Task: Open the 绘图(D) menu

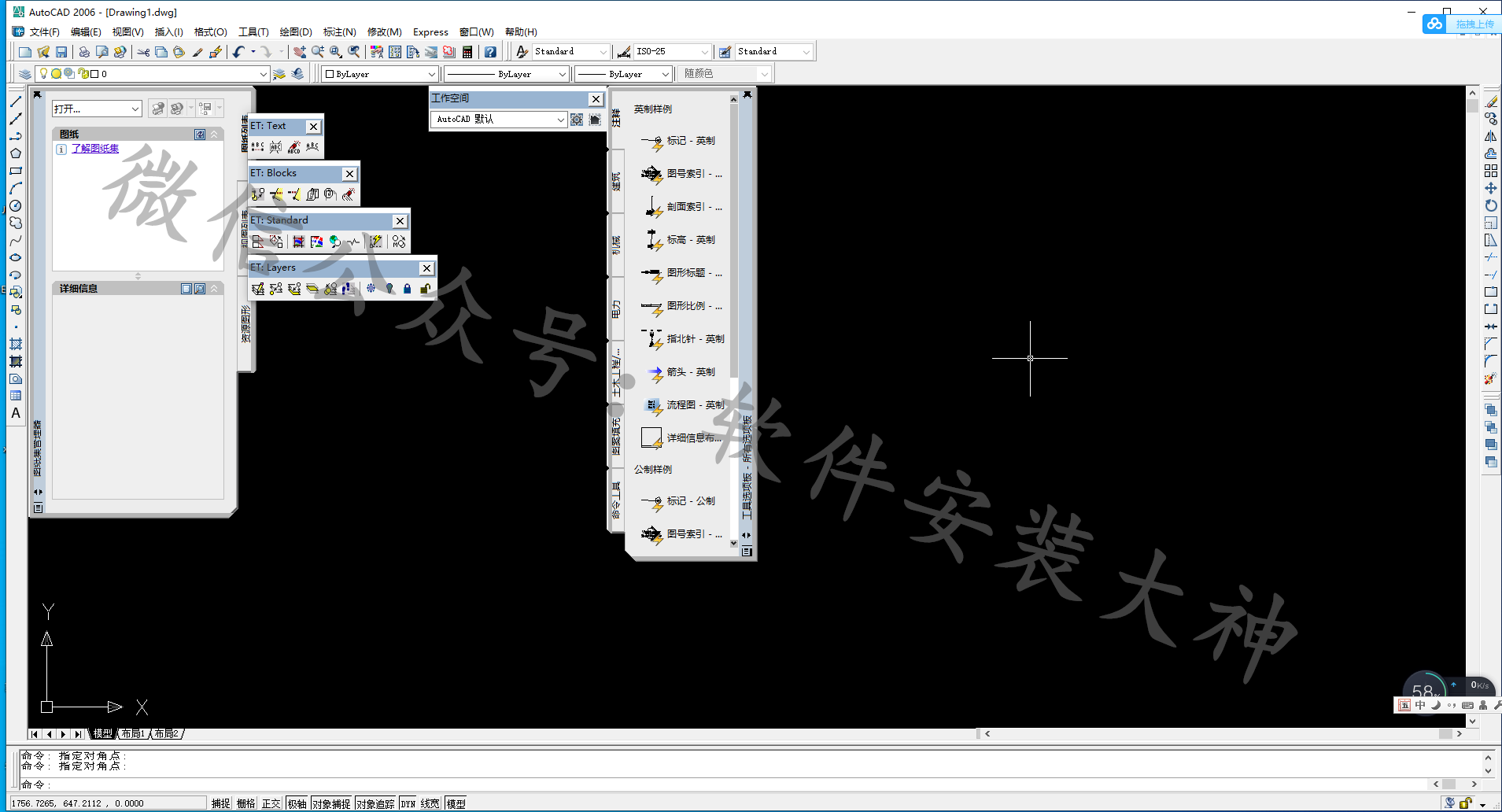Action: pyautogui.click(x=296, y=32)
